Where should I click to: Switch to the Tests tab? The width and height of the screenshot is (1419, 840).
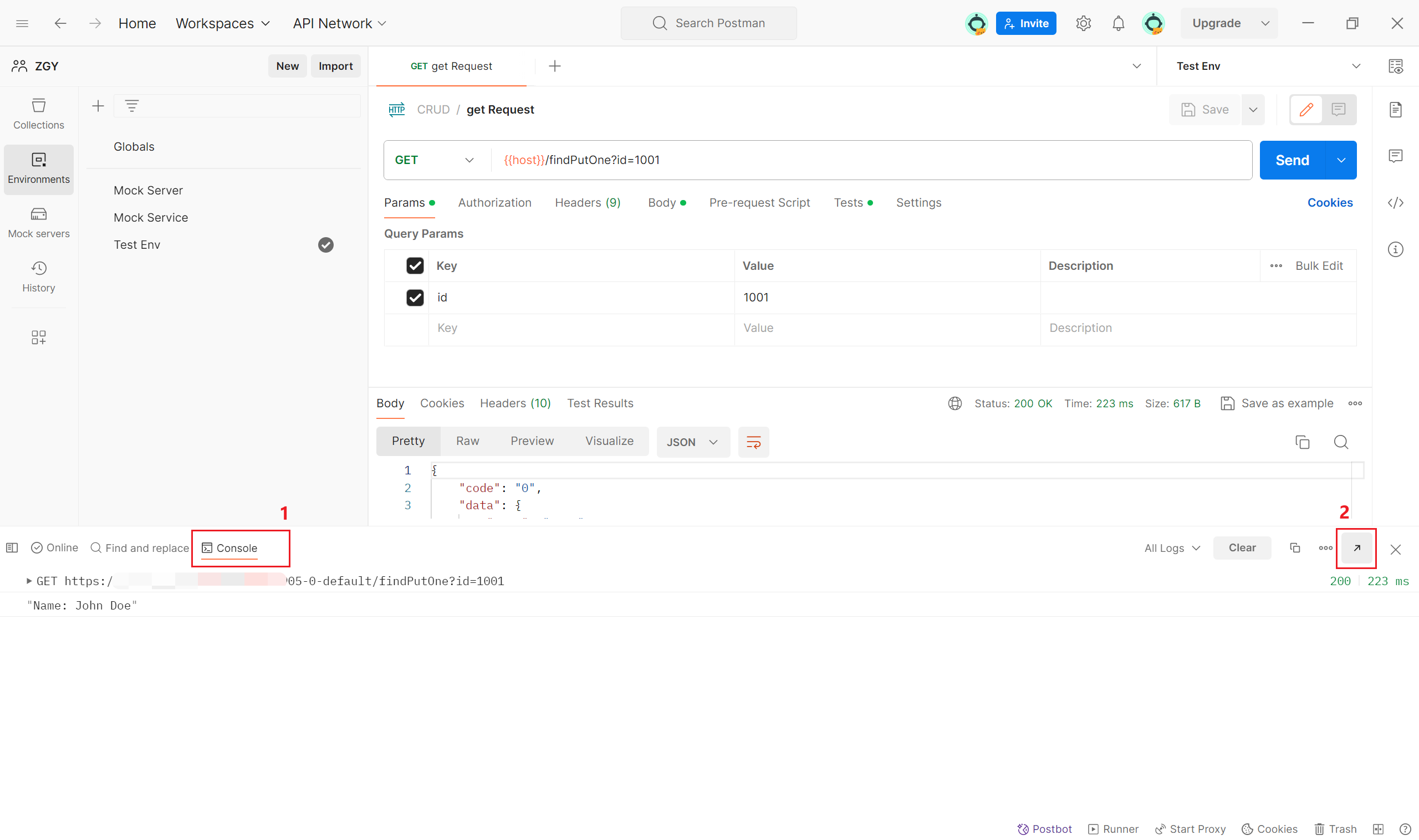853,203
